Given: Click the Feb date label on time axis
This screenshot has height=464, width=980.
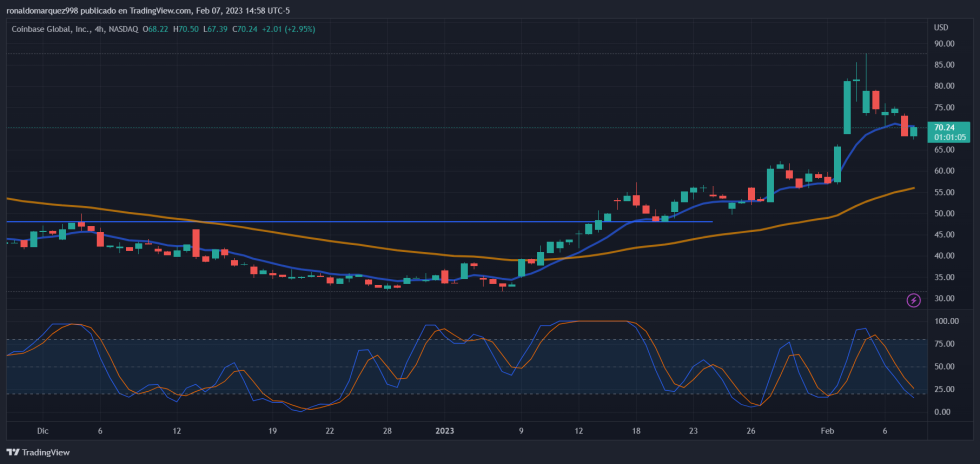Looking at the screenshot, I should pyautogui.click(x=827, y=431).
